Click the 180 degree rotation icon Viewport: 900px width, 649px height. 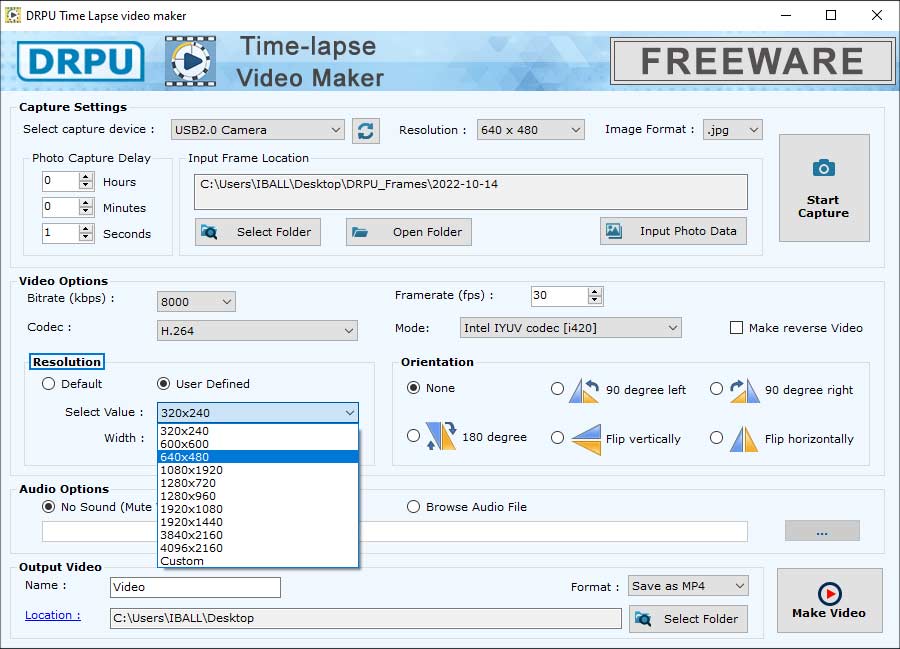(x=441, y=436)
